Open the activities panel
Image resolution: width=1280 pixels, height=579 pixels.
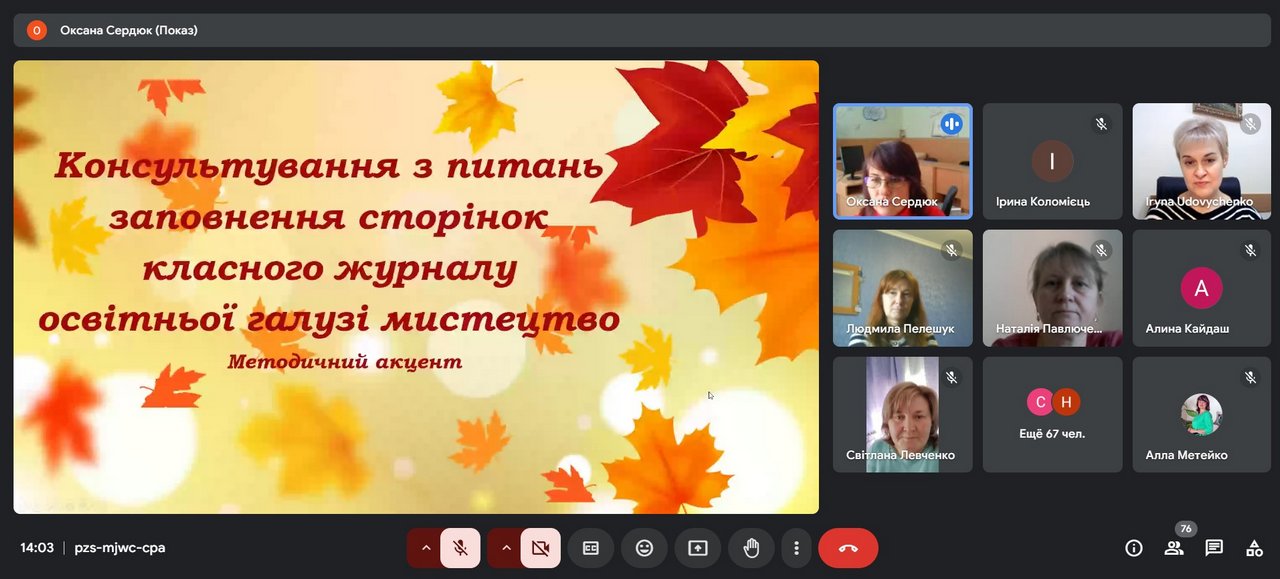(x=1254, y=548)
